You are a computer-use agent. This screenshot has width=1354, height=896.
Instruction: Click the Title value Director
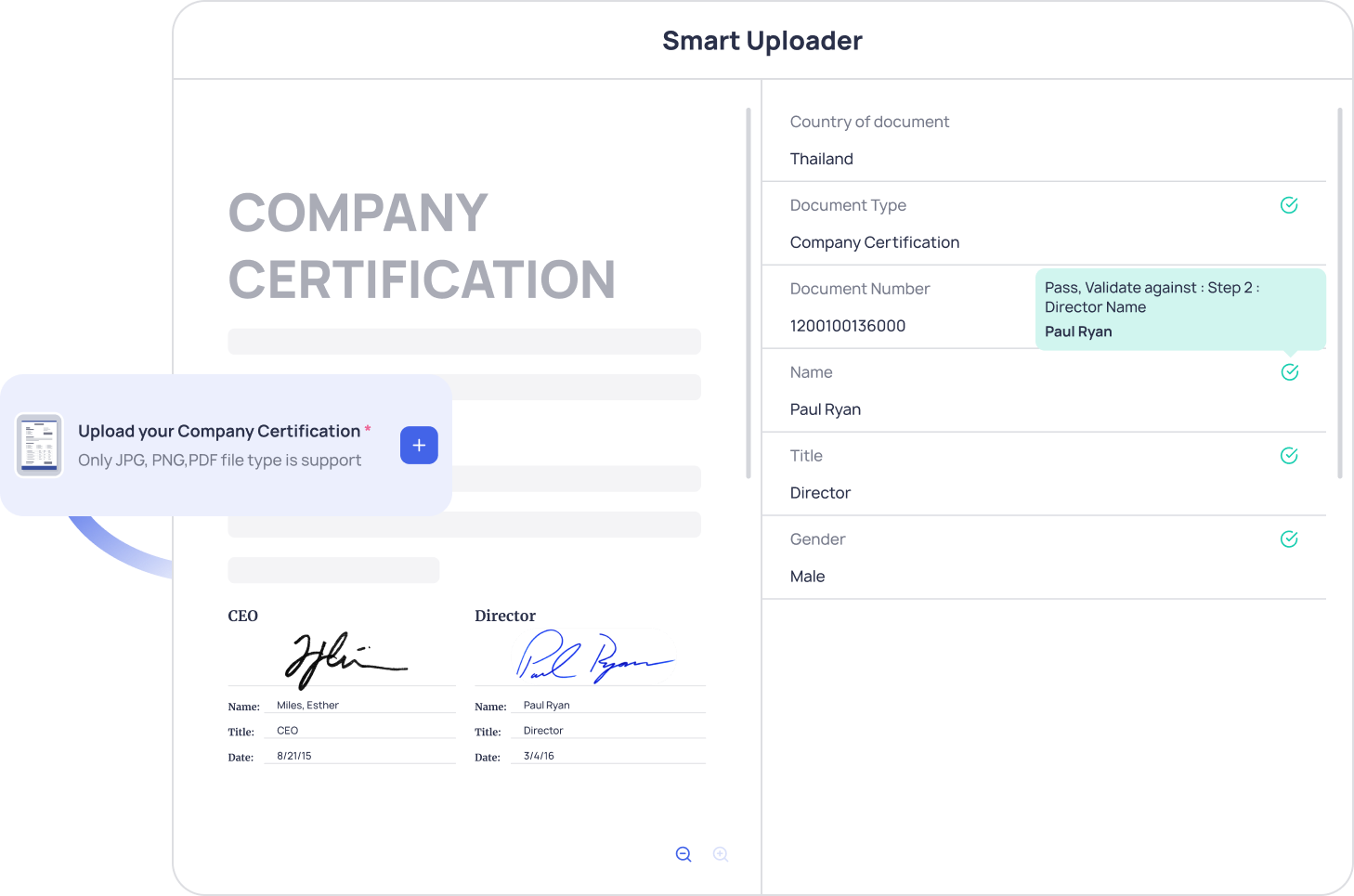point(820,493)
